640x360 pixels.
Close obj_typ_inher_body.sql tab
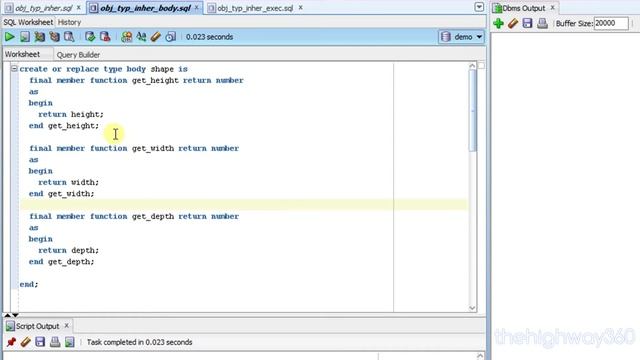196,7
